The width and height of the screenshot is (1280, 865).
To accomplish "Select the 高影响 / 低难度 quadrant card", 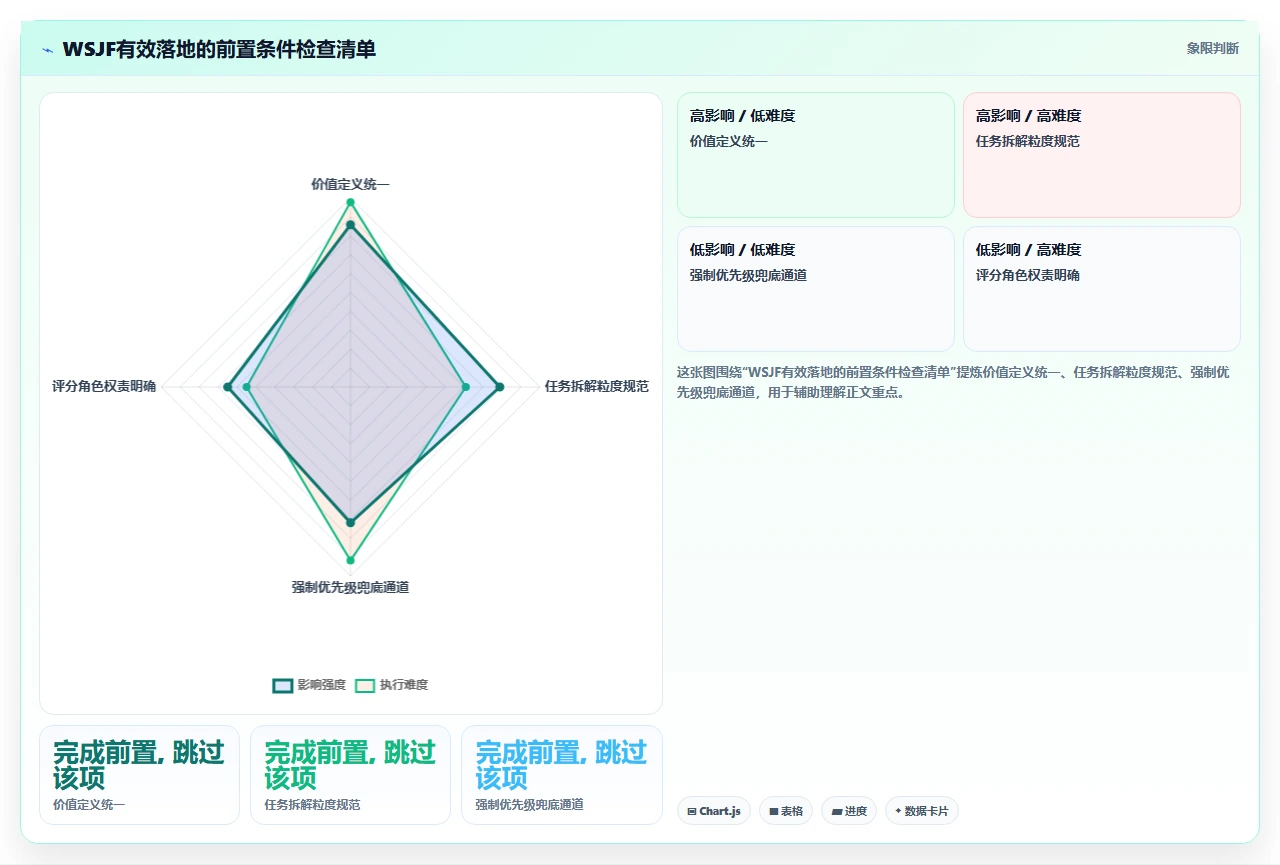I will click(816, 155).
